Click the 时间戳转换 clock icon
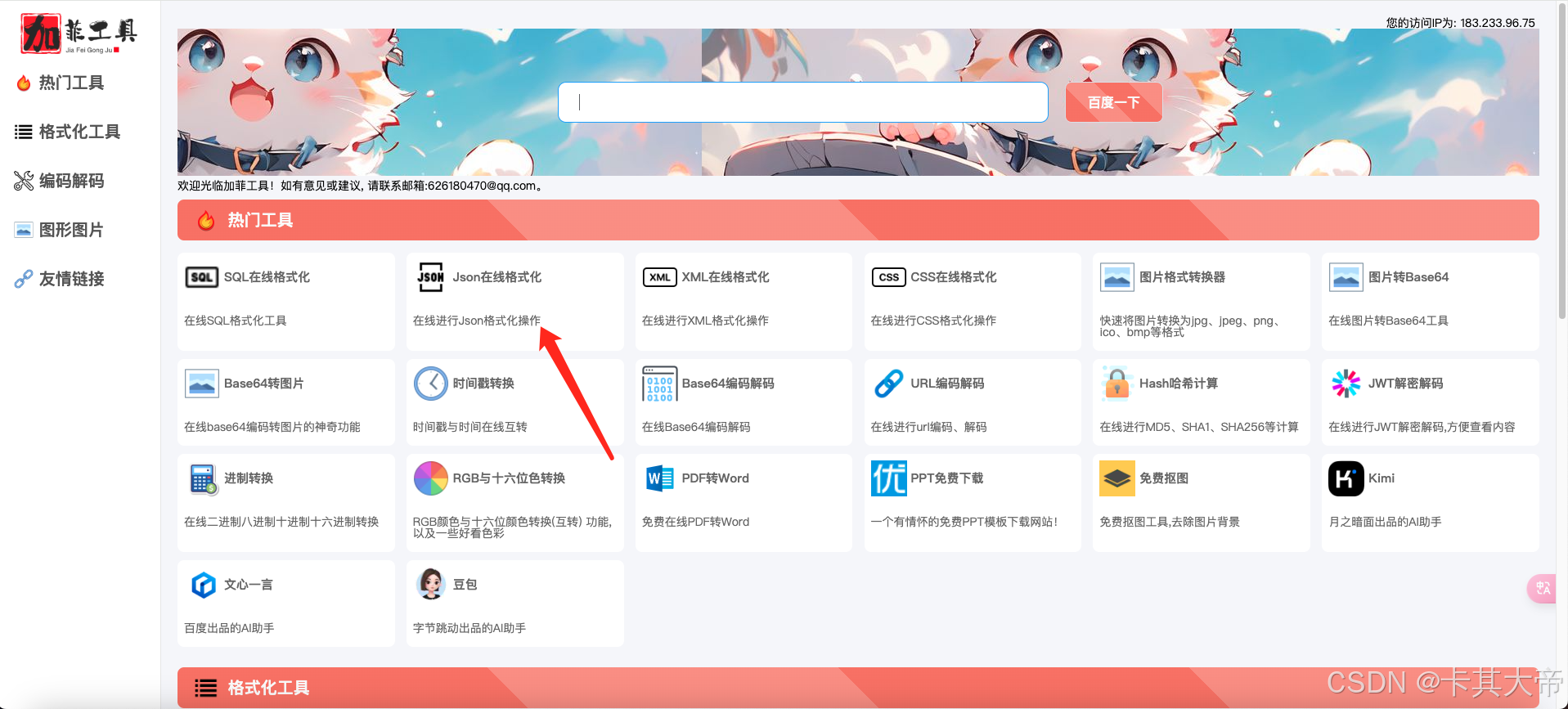 click(430, 384)
